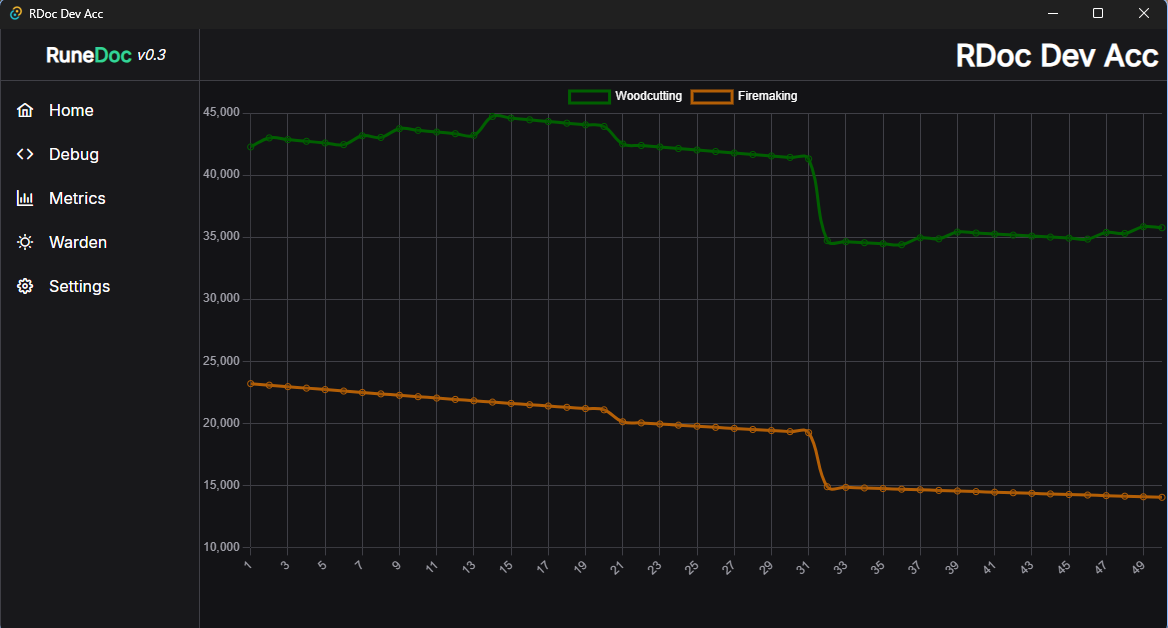Viewport: 1168px width, 628px height.
Task: Go to the Debug page label
Action: [74, 154]
